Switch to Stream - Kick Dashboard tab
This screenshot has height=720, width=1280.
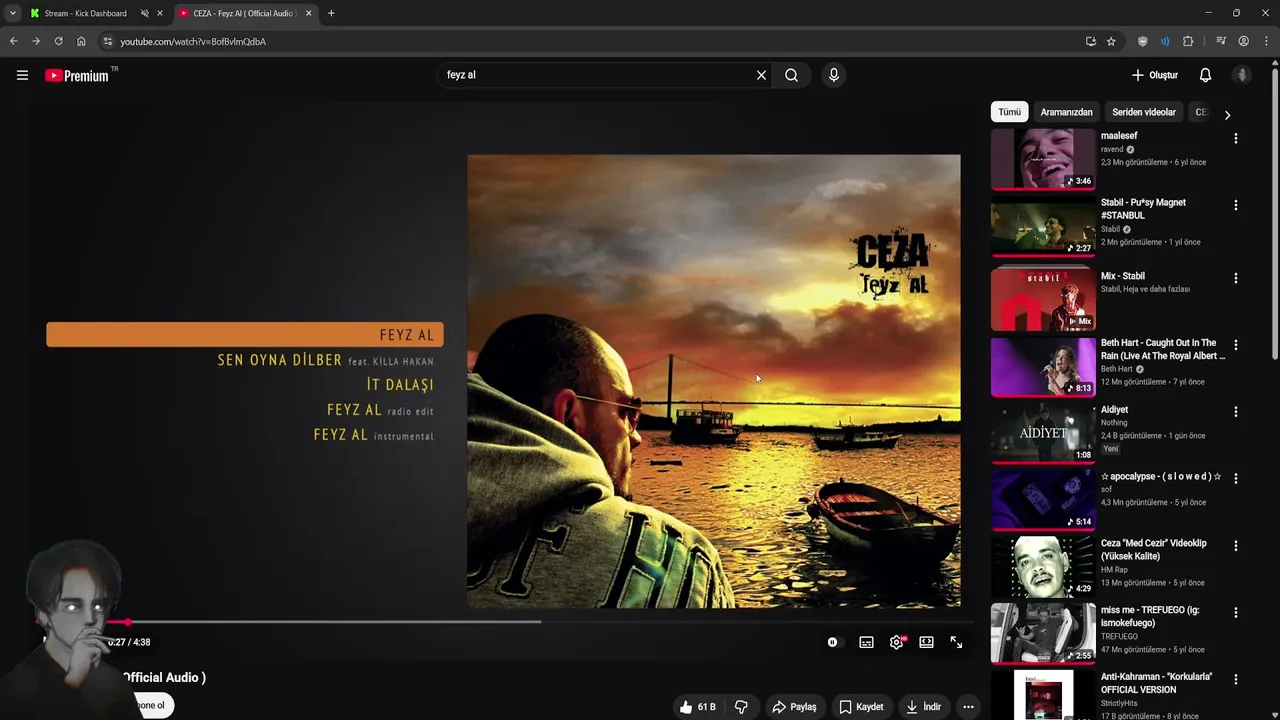pyautogui.click(x=85, y=13)
